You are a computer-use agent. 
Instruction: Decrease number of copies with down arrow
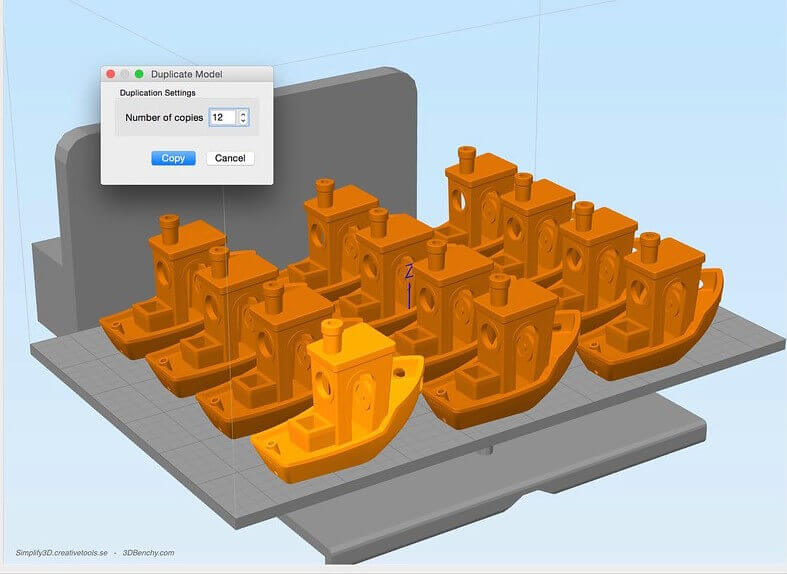(243, 121)
